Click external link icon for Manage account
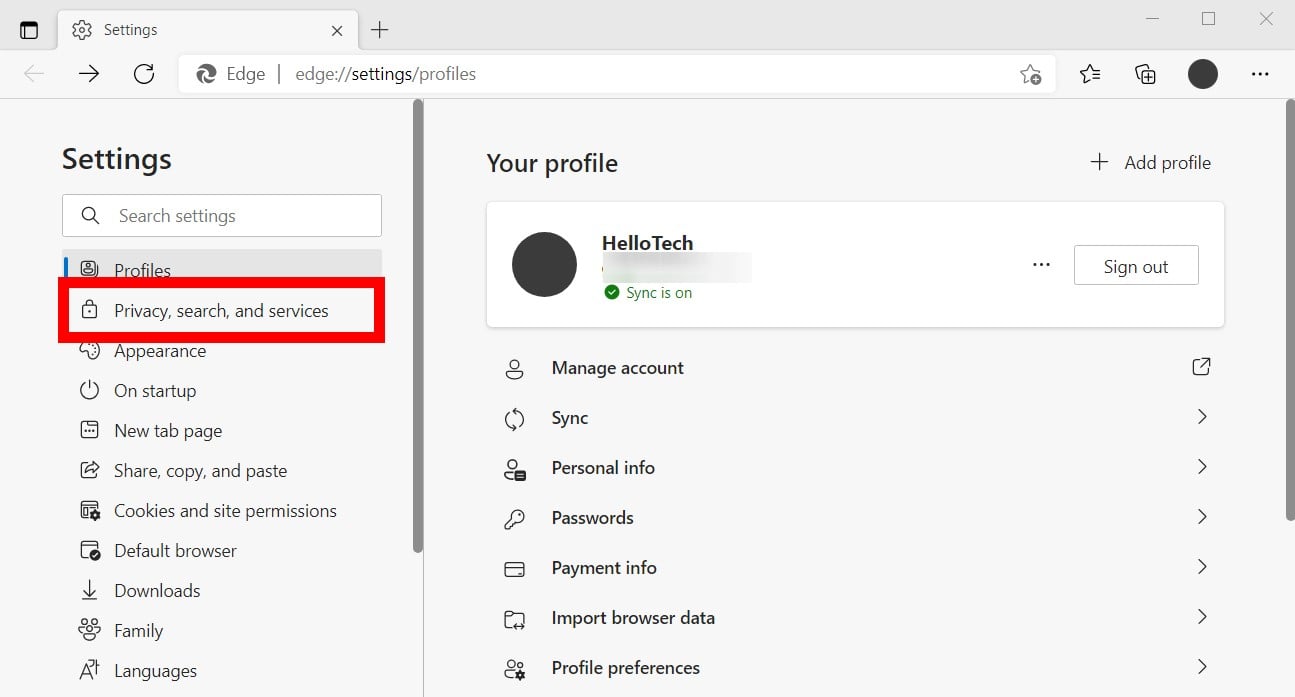This screenshot has width=1295, height=697. click(1201, 367)
